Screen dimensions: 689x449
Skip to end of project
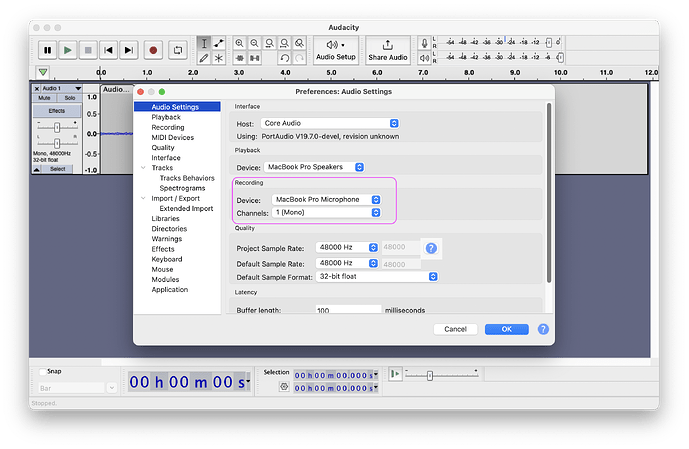click(129, 50)
